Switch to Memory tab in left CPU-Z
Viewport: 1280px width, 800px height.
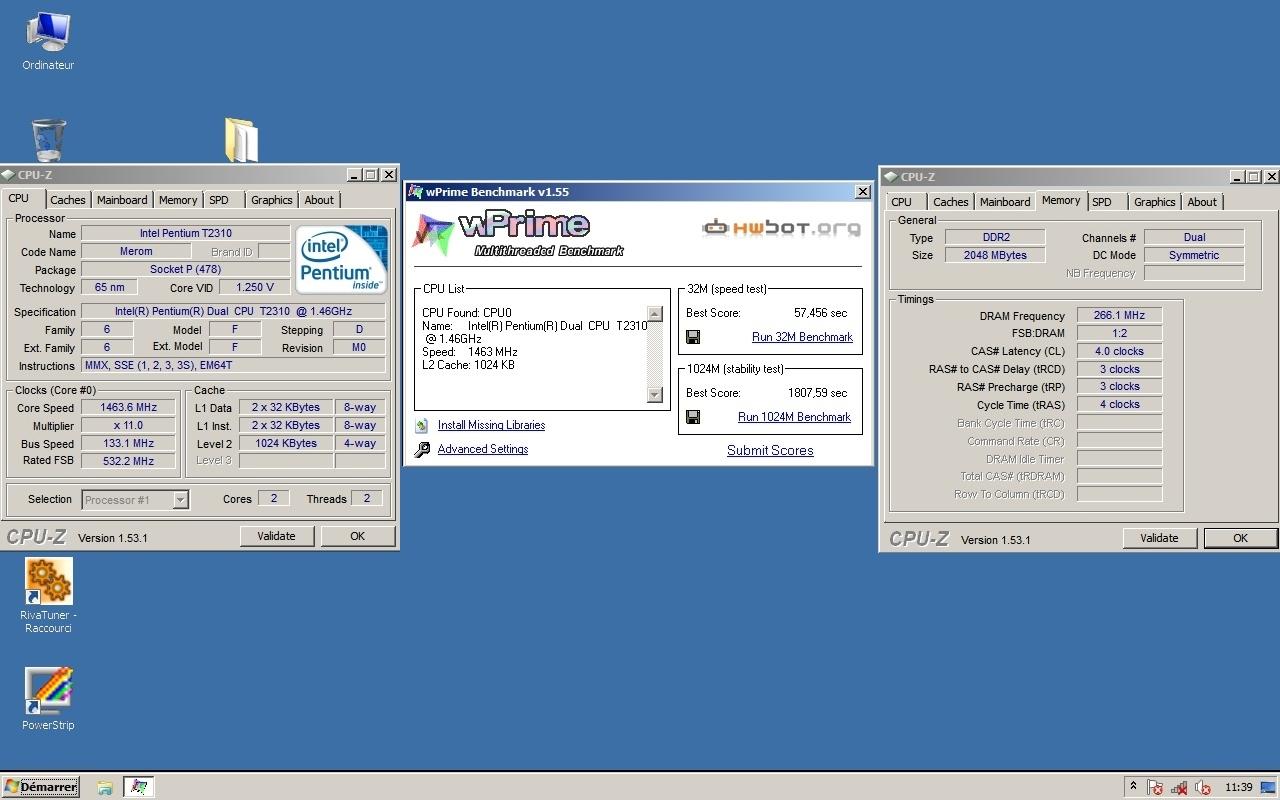pyautogui.click(x=178, y=200)
